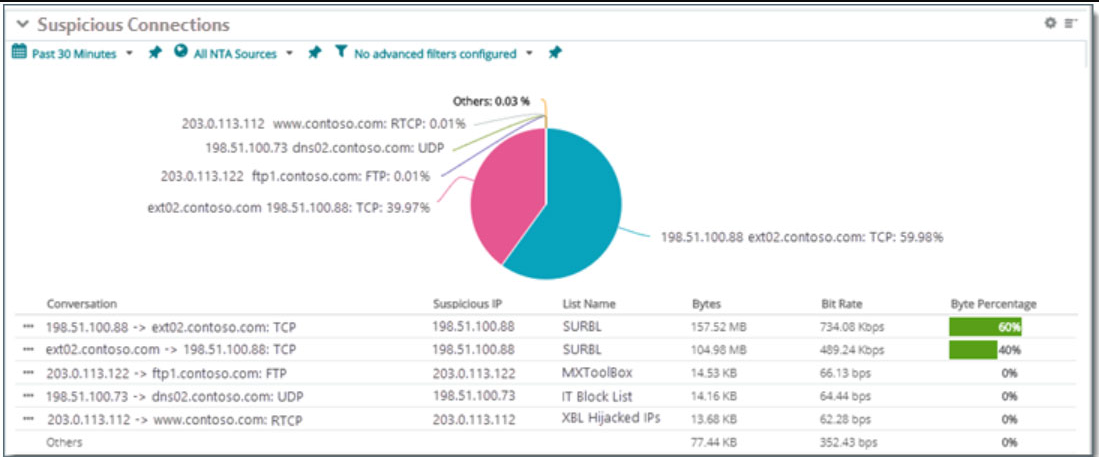Toggle the pin next to the advanced filters
Screen dimensions: 1099x457
pos(554,53)
